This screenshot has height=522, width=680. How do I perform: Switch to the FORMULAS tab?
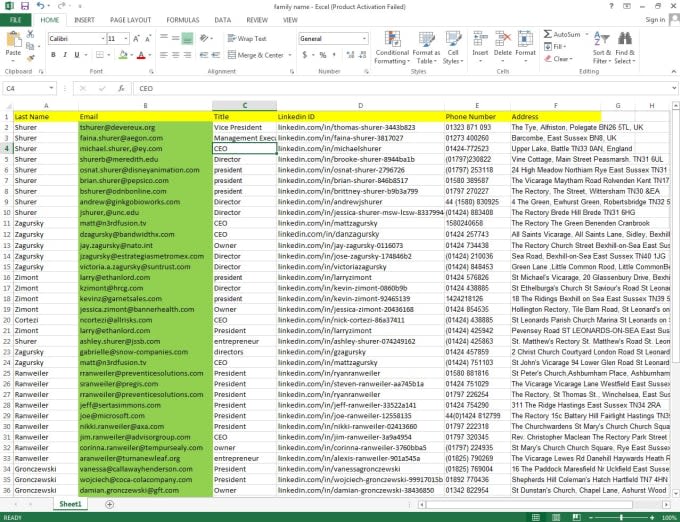(x=183, y=20)
